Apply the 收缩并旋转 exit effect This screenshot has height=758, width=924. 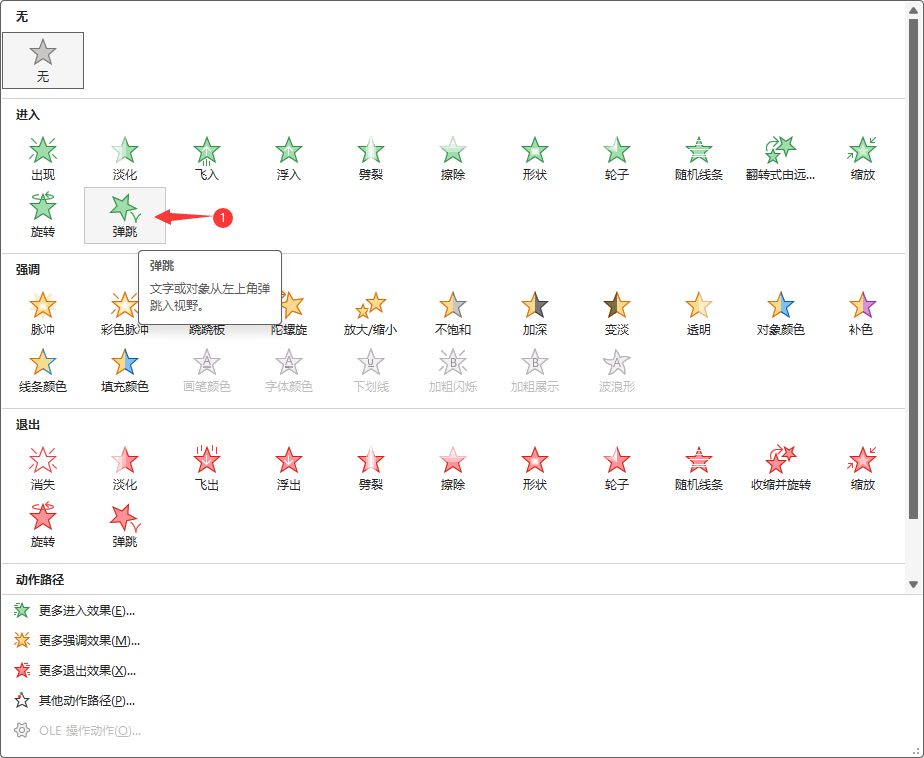click(x=780, y=469)
